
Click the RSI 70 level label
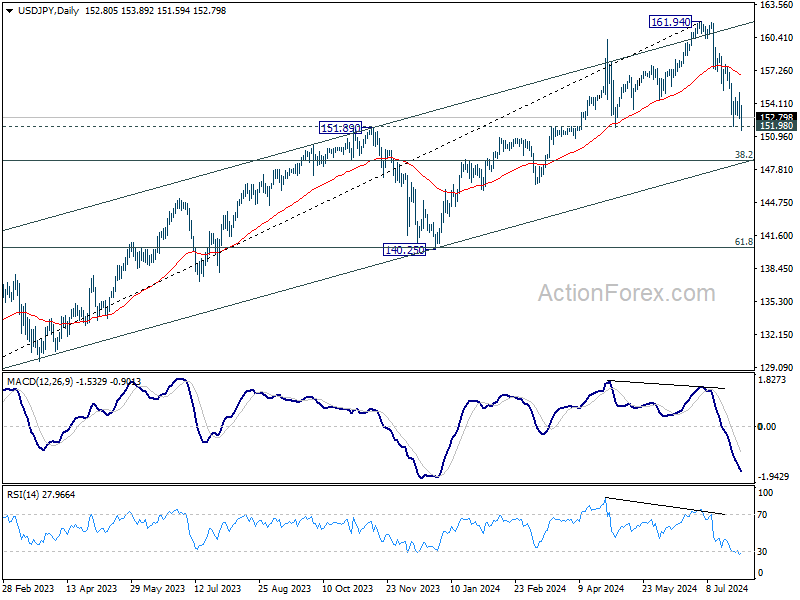[x=762, y=515]
